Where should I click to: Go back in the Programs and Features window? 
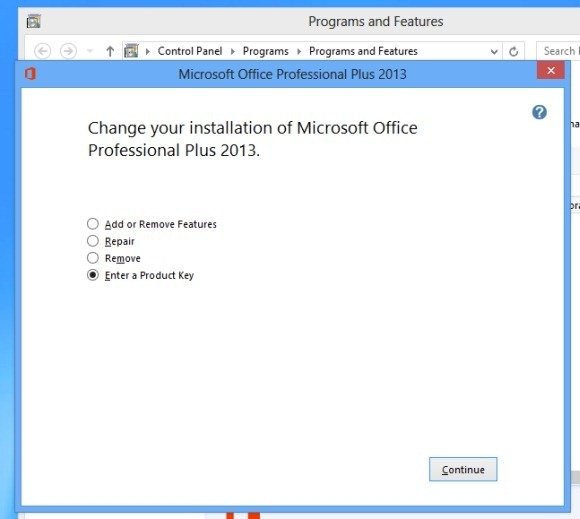point(43,51)
